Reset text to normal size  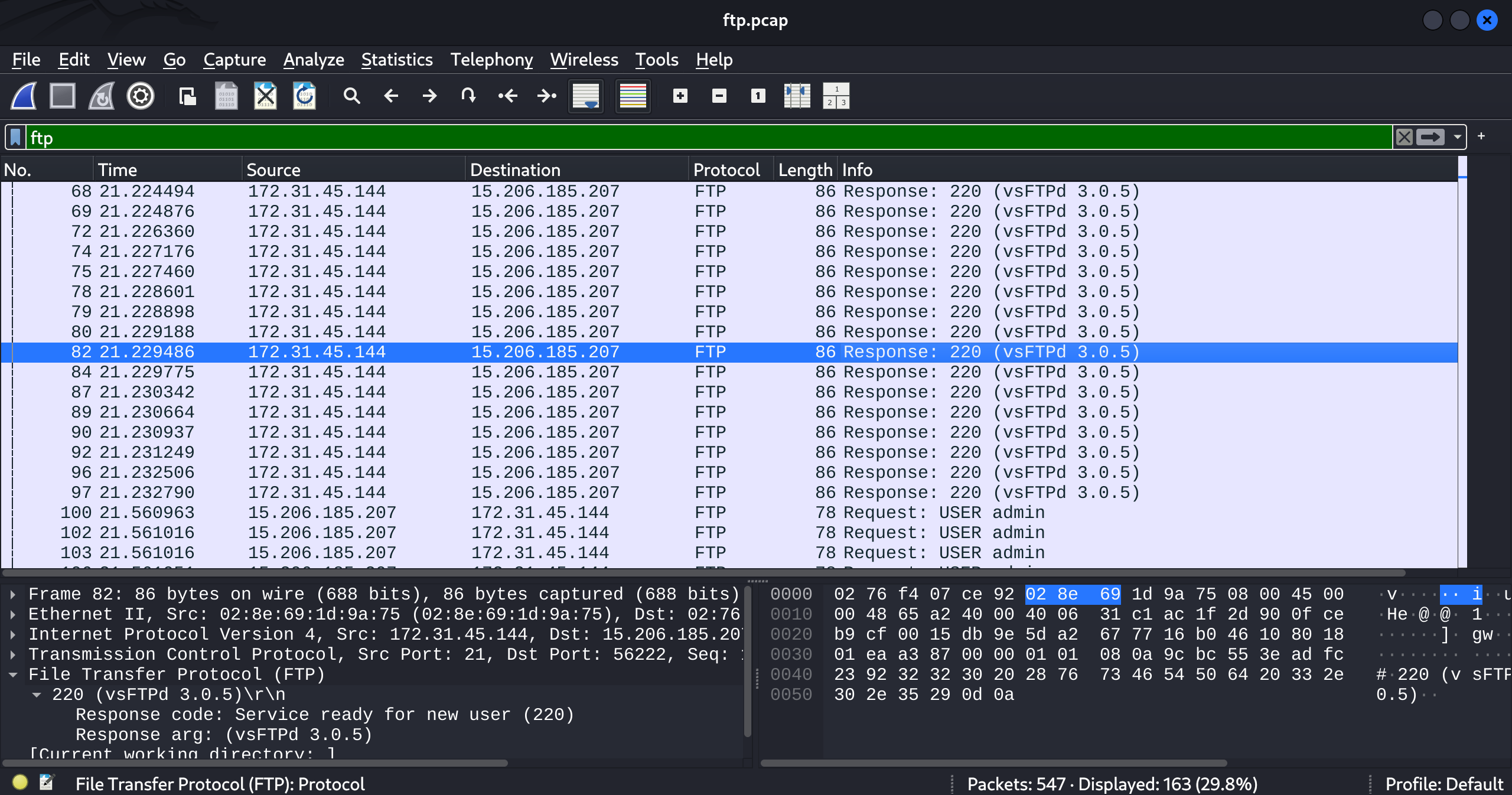click(758, 96)
